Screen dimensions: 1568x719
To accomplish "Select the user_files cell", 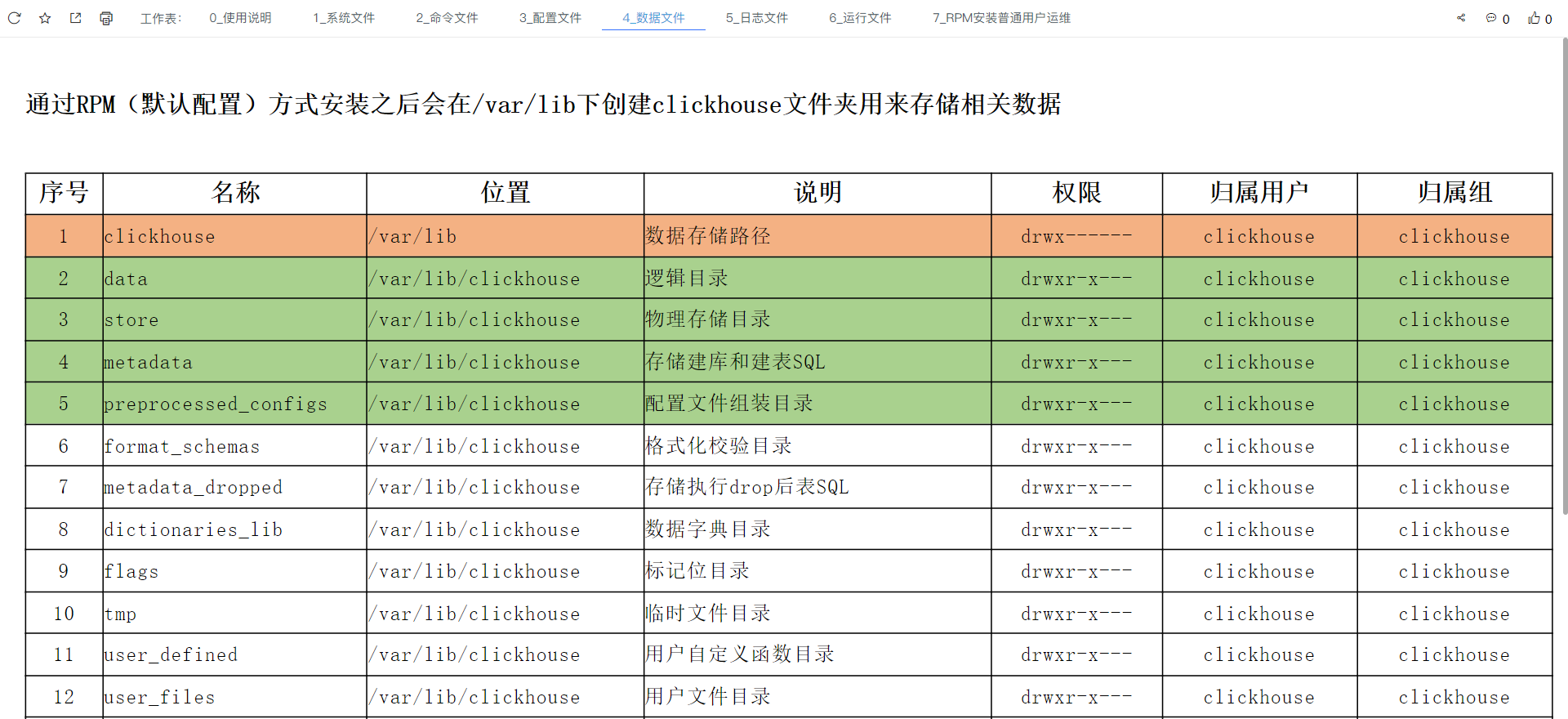I will pos(235,697).
